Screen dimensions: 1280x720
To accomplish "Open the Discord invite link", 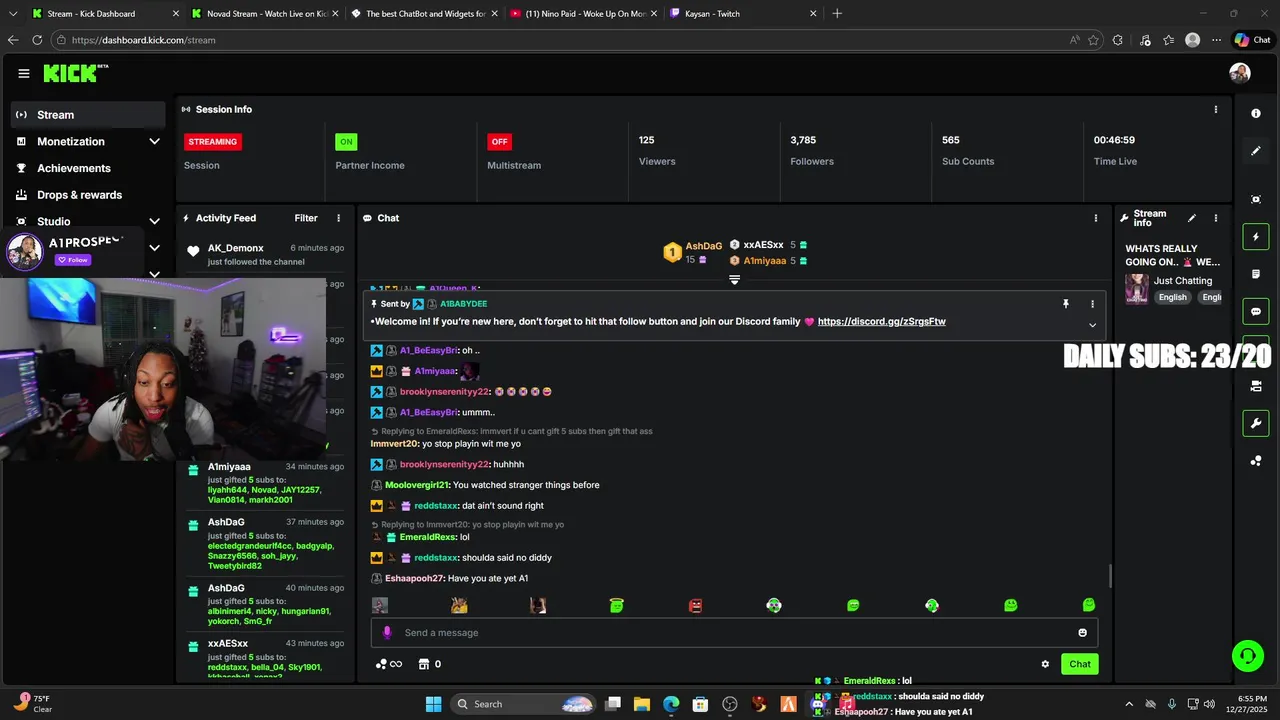I will point(881,322).
